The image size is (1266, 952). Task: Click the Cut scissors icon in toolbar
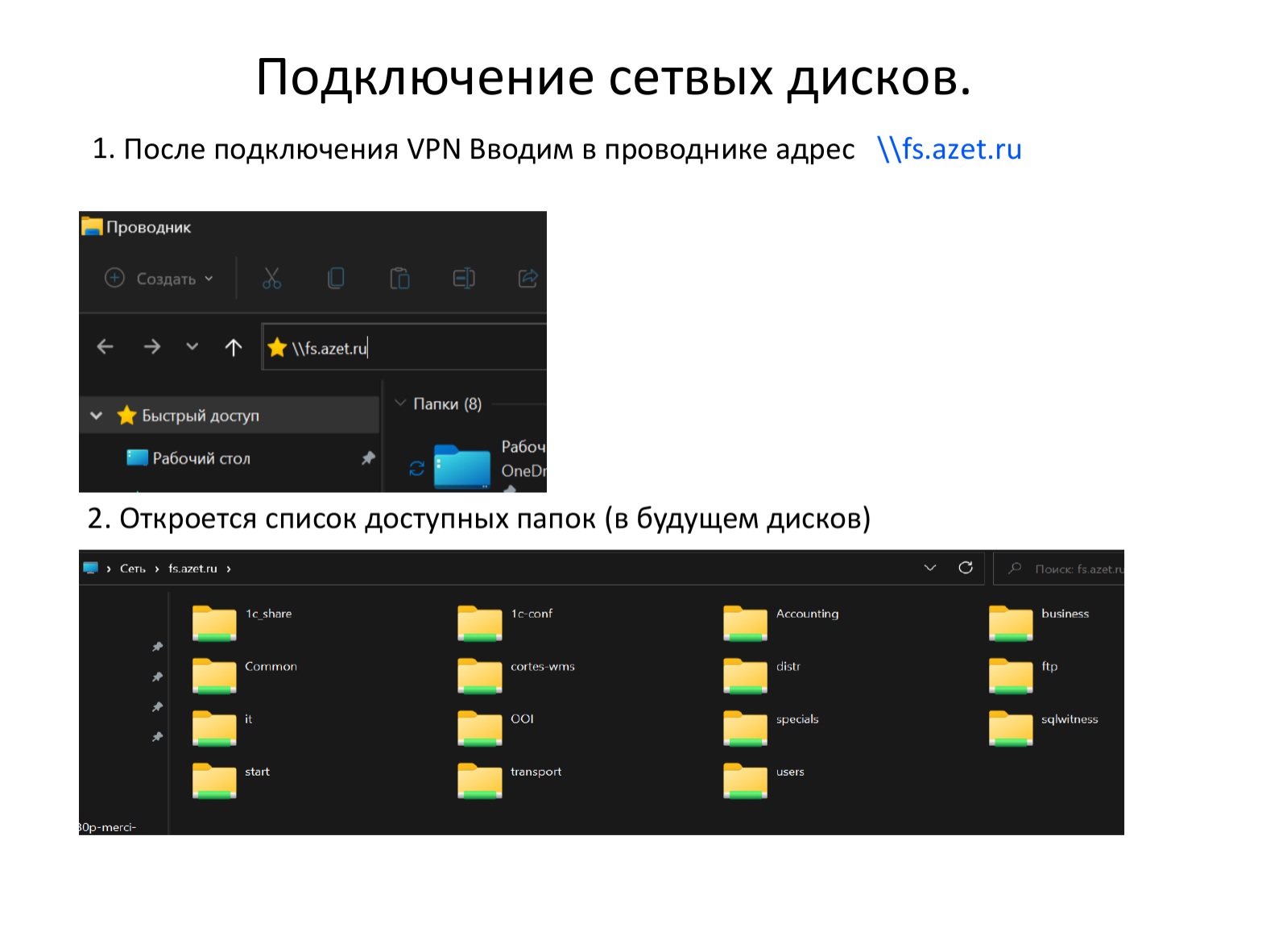click(271, 279)
